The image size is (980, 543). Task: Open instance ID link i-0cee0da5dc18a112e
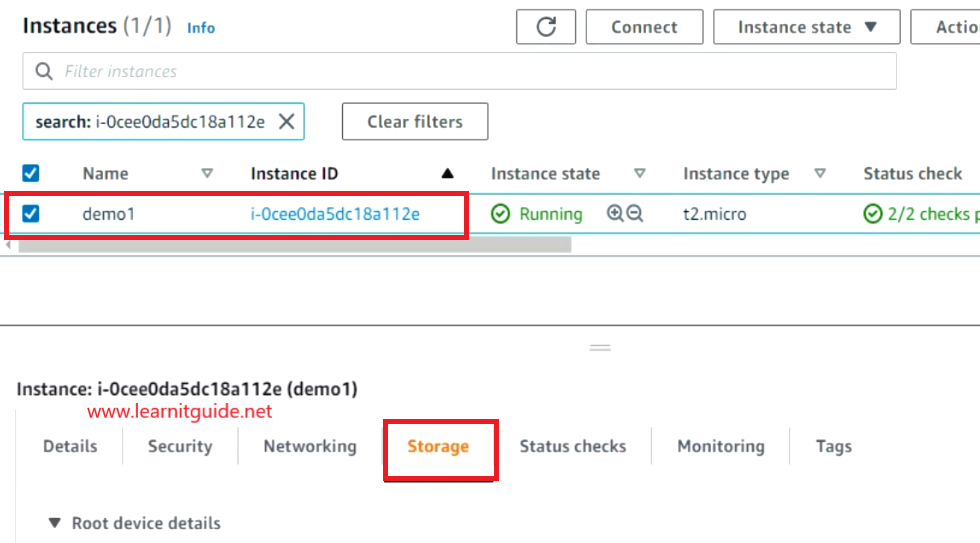coord(335,214)
